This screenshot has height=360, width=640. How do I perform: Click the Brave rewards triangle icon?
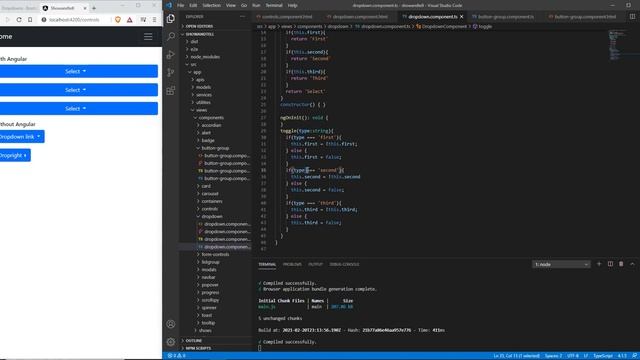(129, 20)
